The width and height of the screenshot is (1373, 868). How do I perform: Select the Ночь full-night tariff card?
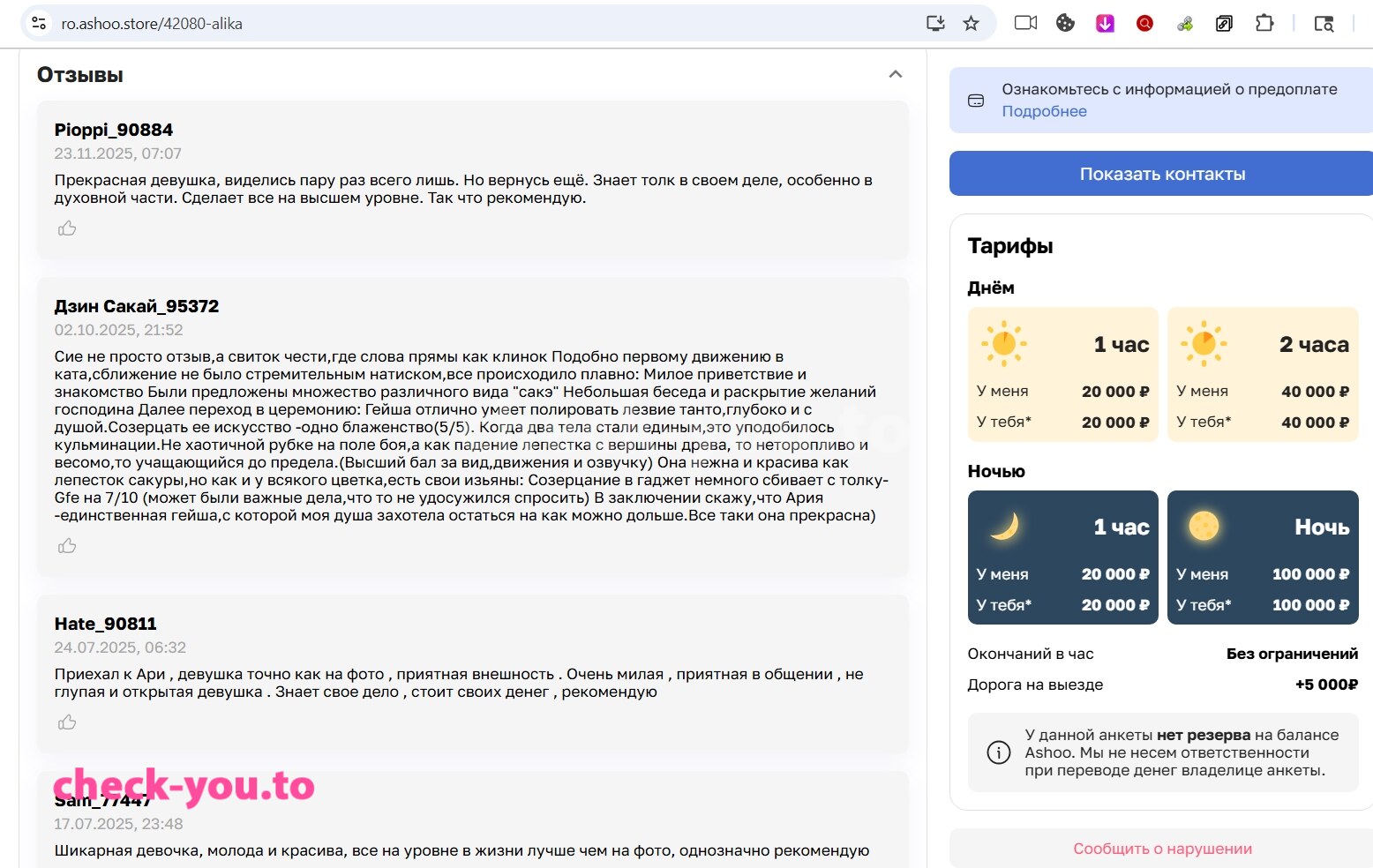point(1263,557)
